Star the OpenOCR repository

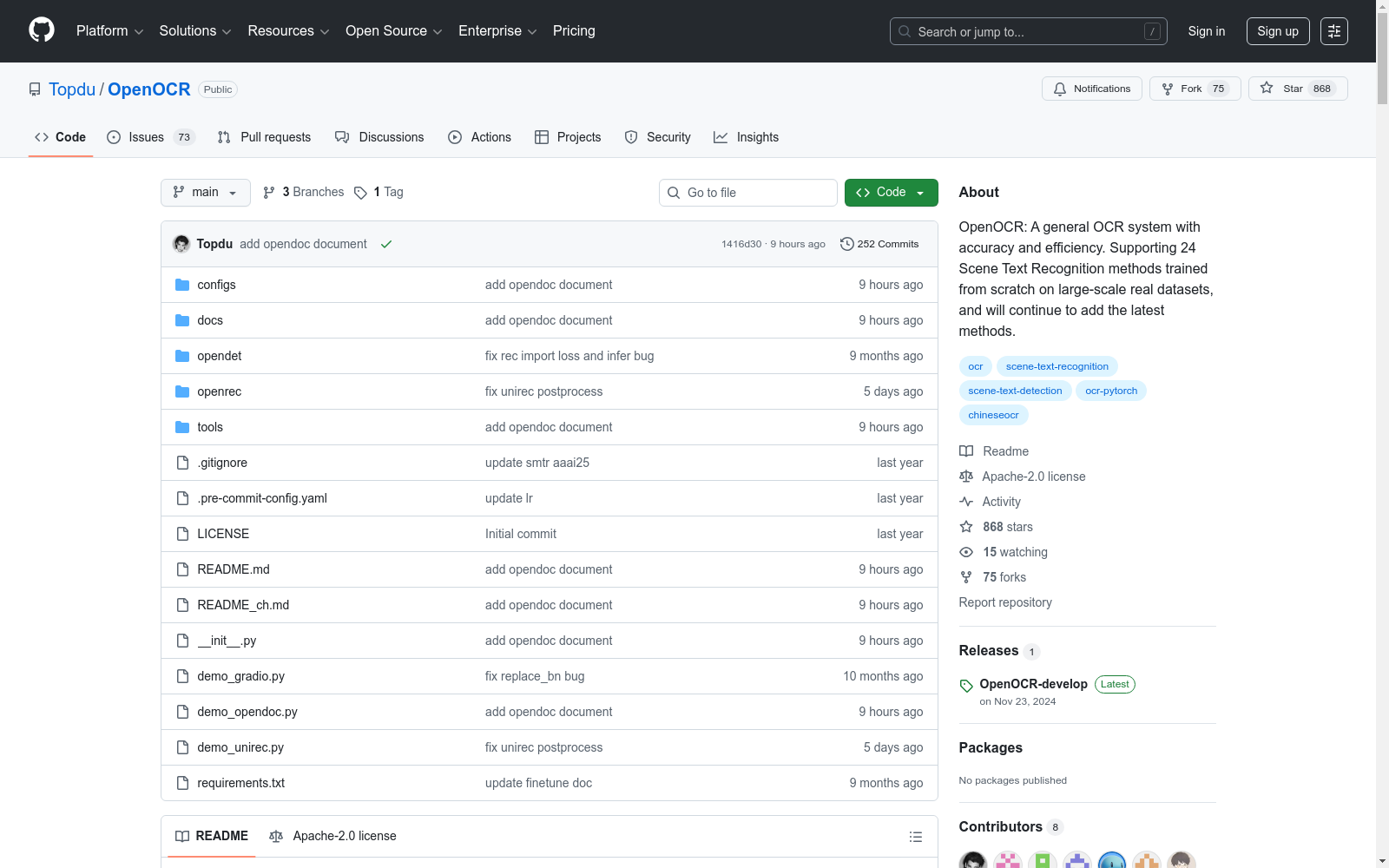1298,89
